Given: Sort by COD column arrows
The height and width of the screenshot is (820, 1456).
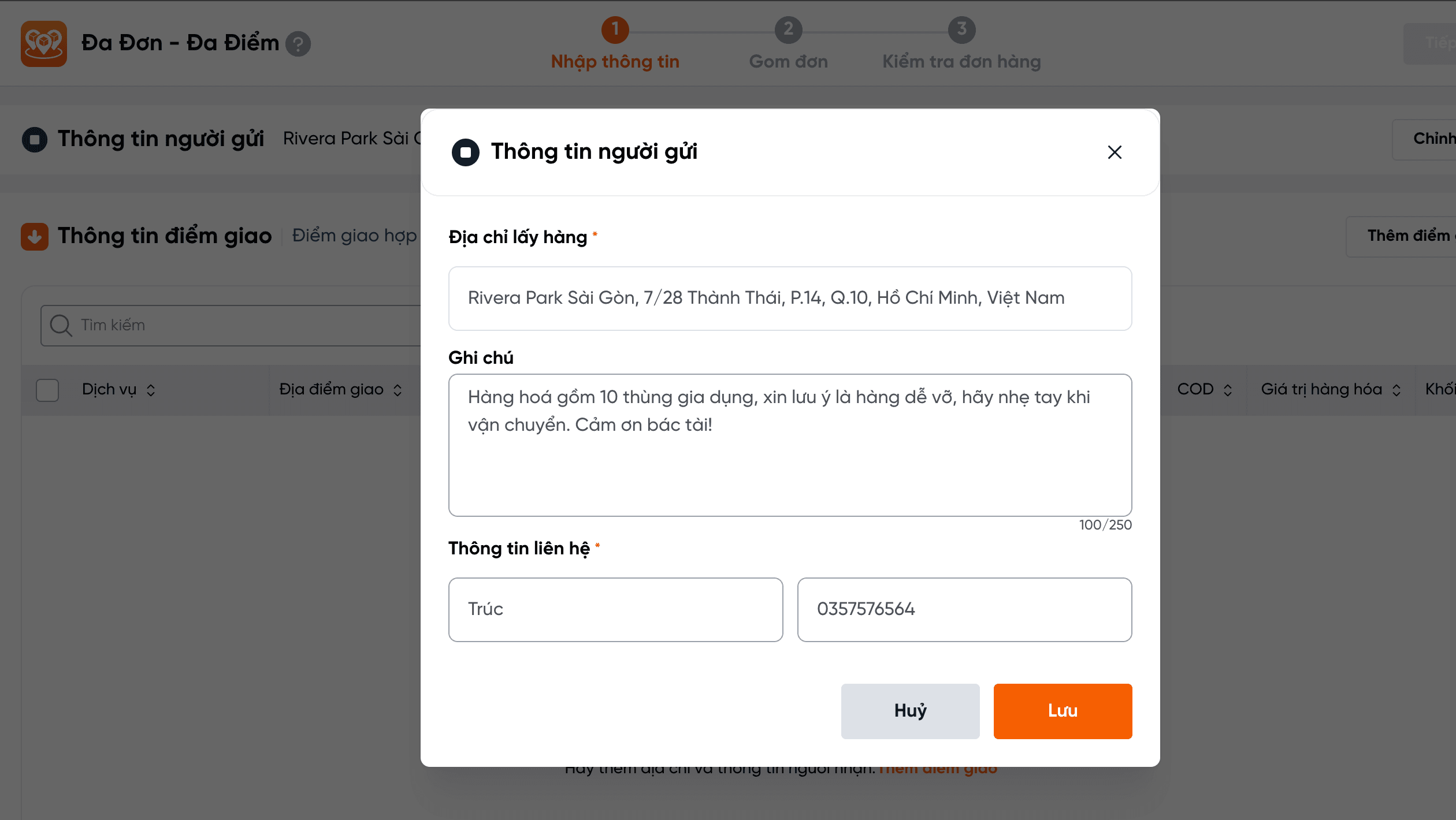Looking at the screenshot, I should 1228,390.
